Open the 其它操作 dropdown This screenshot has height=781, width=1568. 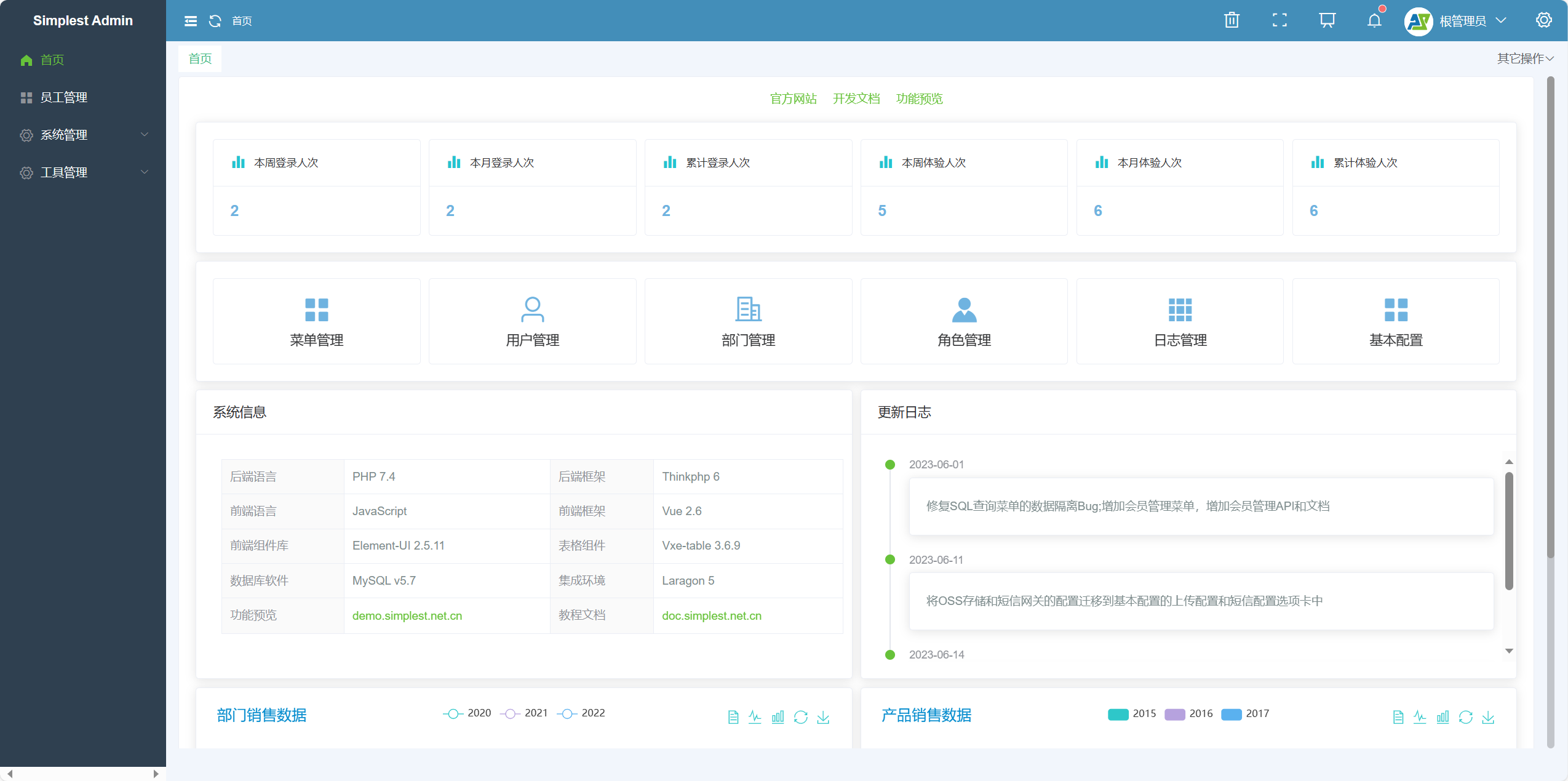pos(1526,58)
